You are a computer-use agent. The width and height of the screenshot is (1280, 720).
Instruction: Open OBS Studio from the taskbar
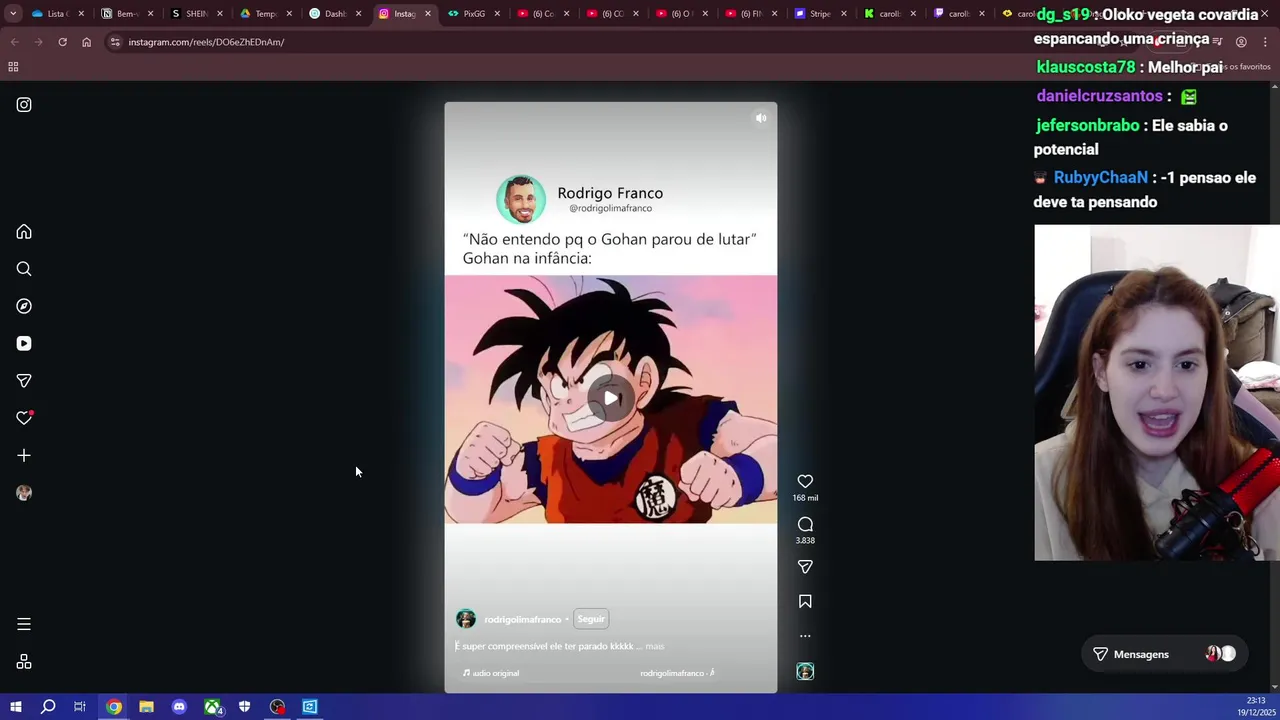point(277,707)
